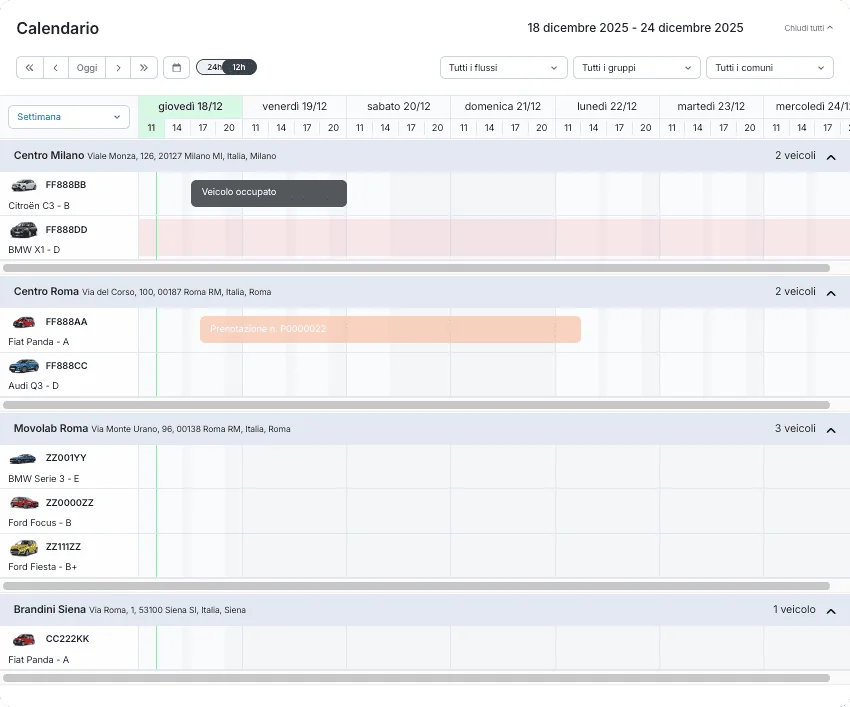Select sabato 20/12 day header
This screenshot has height=707, width=850.
point(398,107)
